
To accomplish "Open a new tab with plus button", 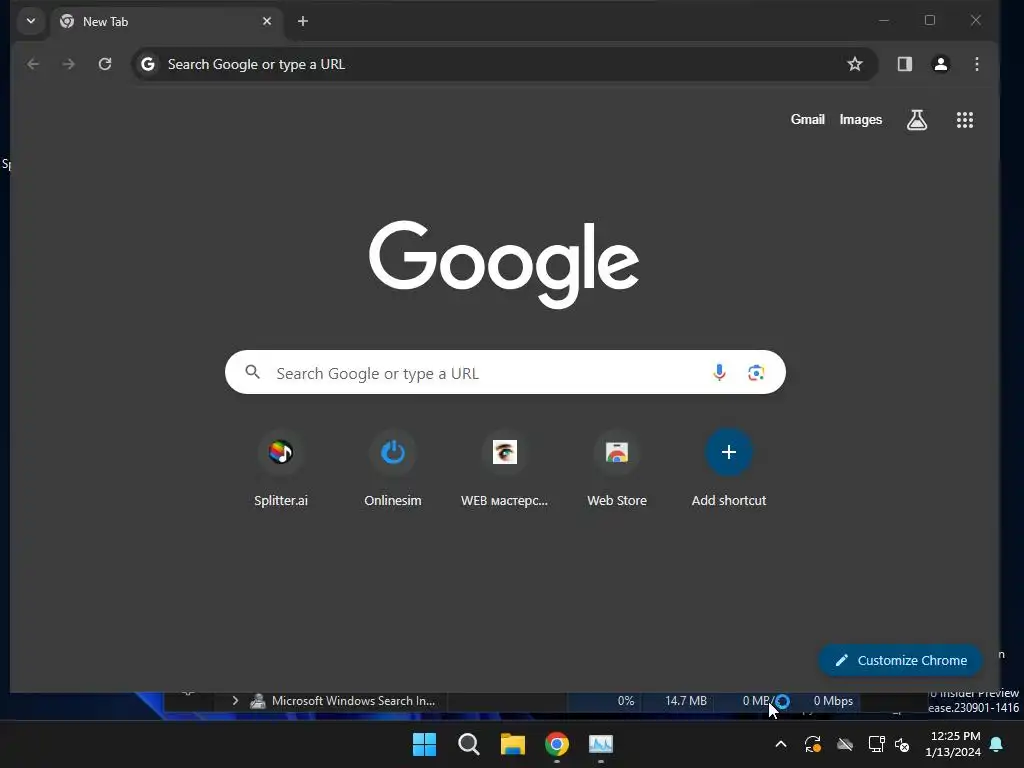I will pos(302,22).
